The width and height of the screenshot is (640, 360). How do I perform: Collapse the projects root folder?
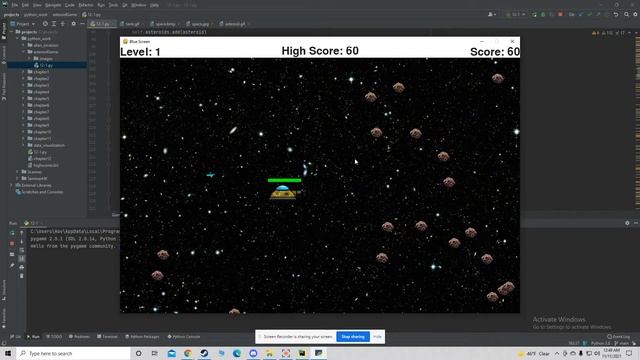pyautogui.click(x=11, y=31)
